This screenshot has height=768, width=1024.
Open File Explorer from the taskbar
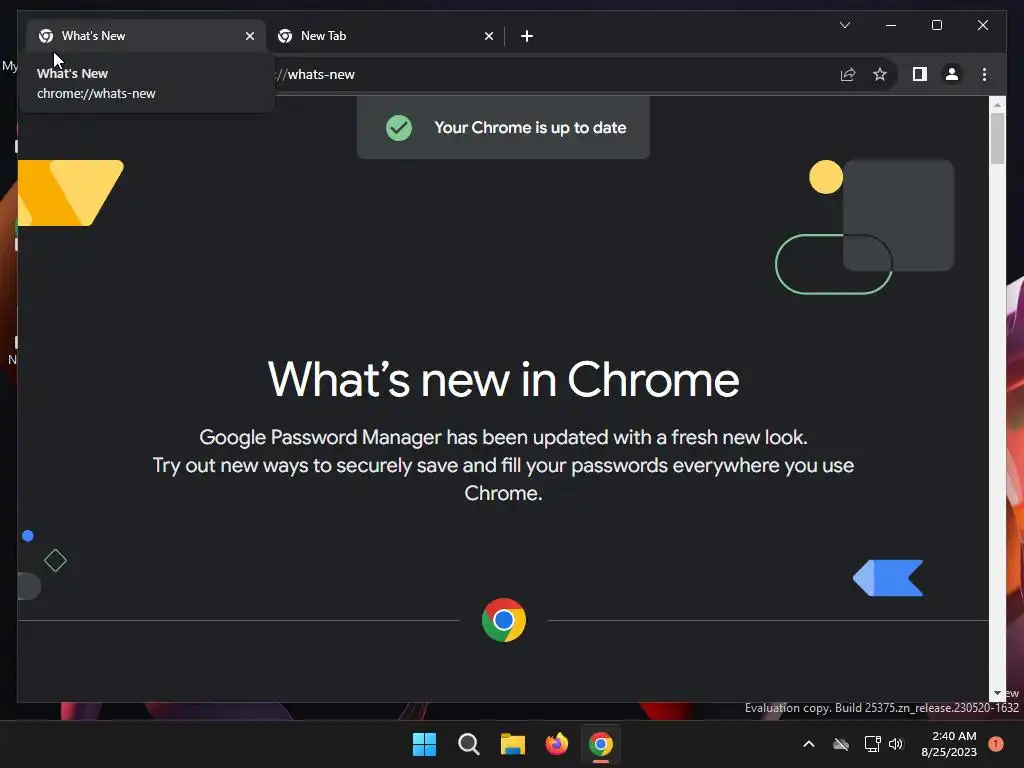(513, 744)
